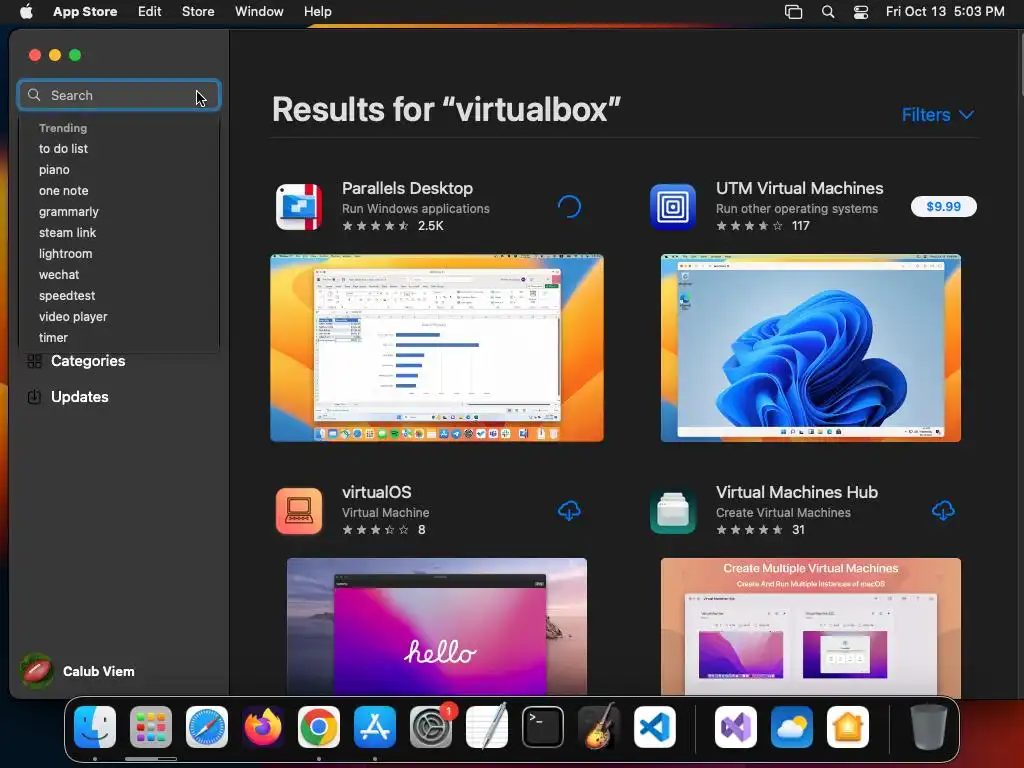Open the Store menu
The width and height of the screenshot is (1024, 768).
[x=198, y=12]
